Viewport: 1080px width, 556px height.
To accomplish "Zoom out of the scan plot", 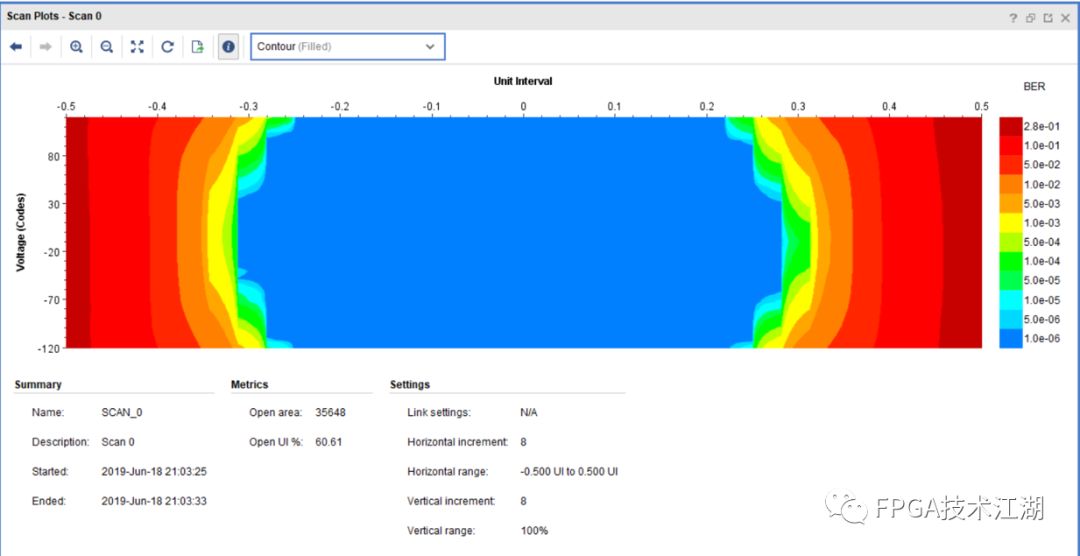I will (x=107, y=47).
